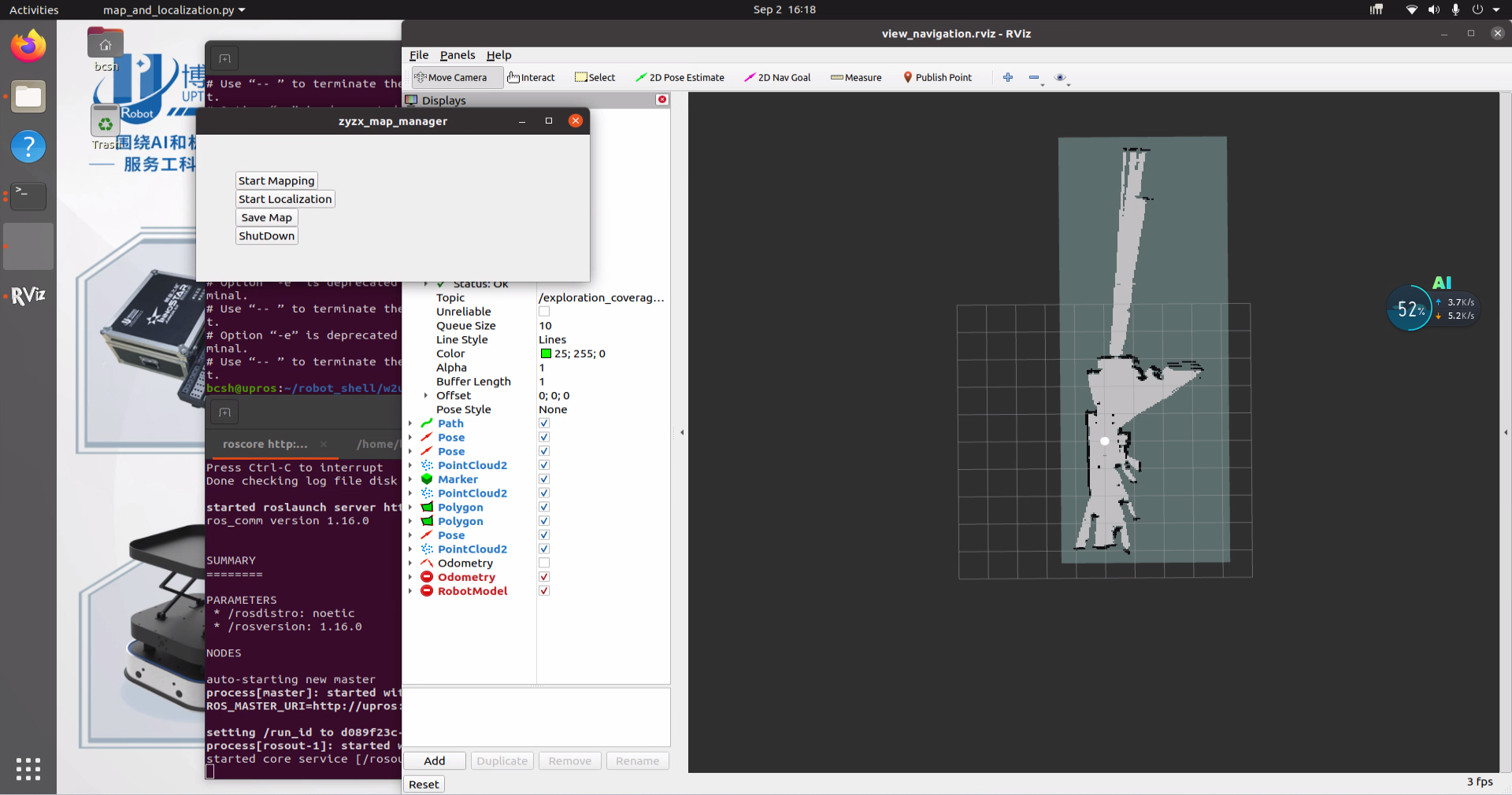The image size is (1512, 795).
Task: Click the Reset button in RViz
Action: point(424,784)
